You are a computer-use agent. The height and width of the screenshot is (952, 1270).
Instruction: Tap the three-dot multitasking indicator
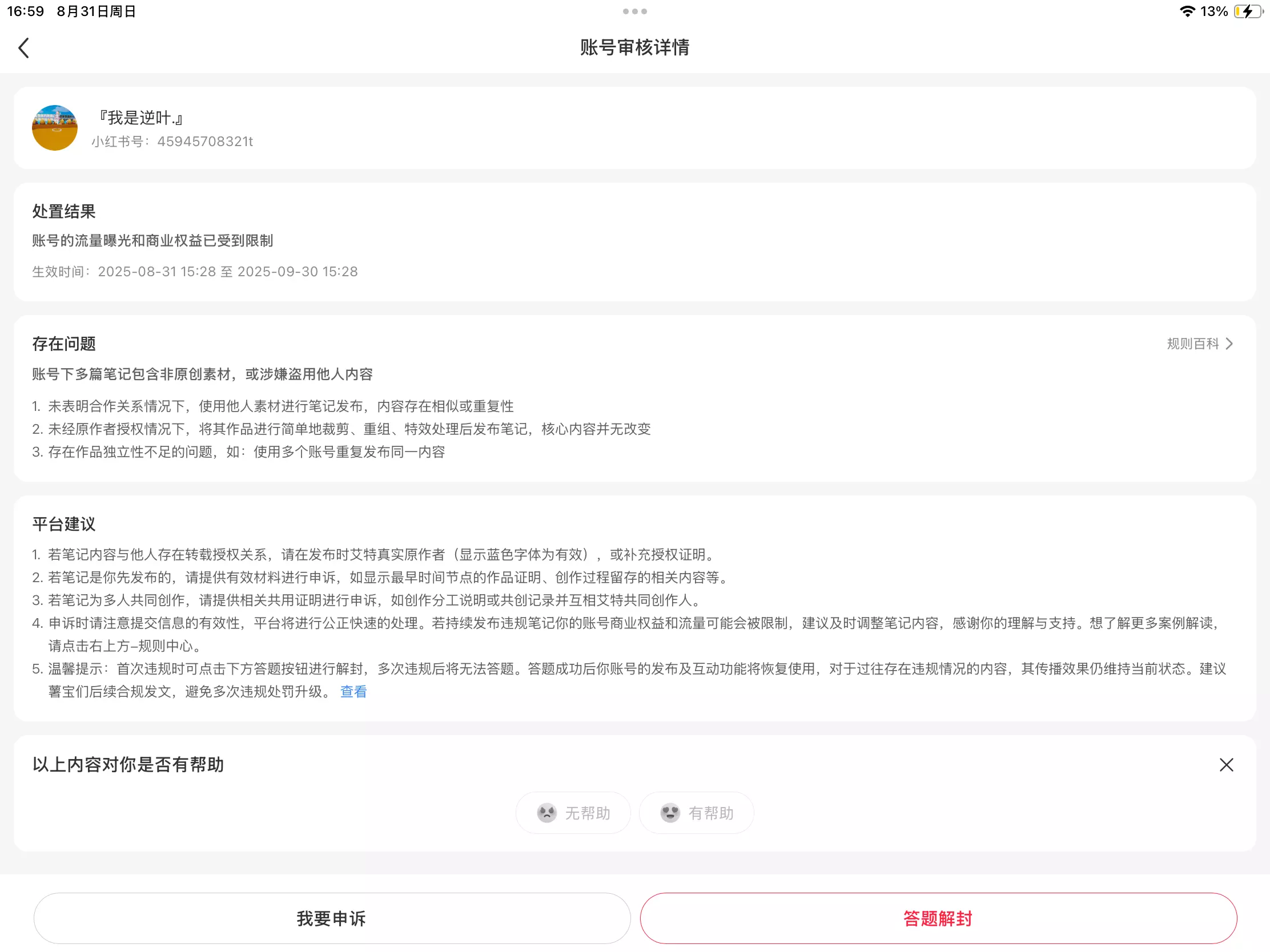point(634,11)
